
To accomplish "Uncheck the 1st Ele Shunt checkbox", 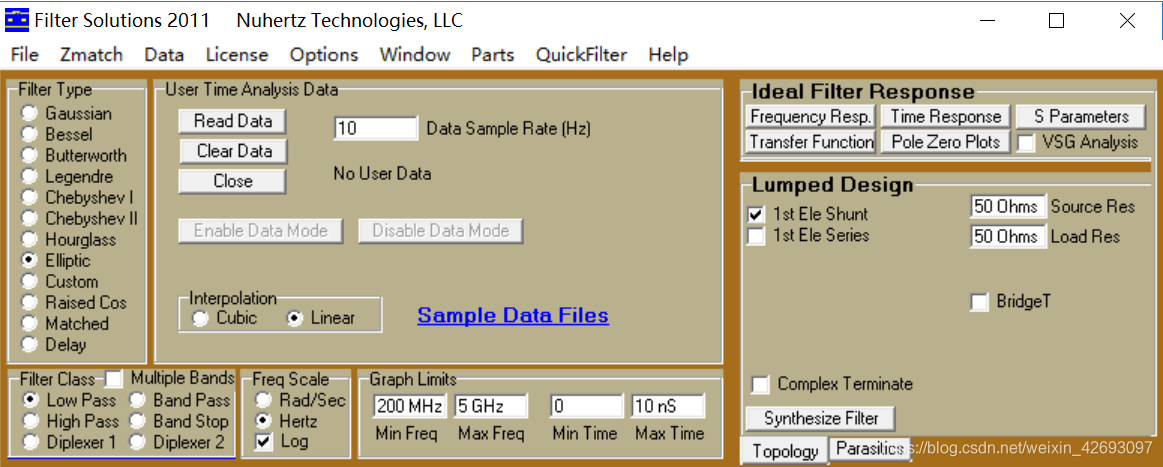I will tap(756, 214).
